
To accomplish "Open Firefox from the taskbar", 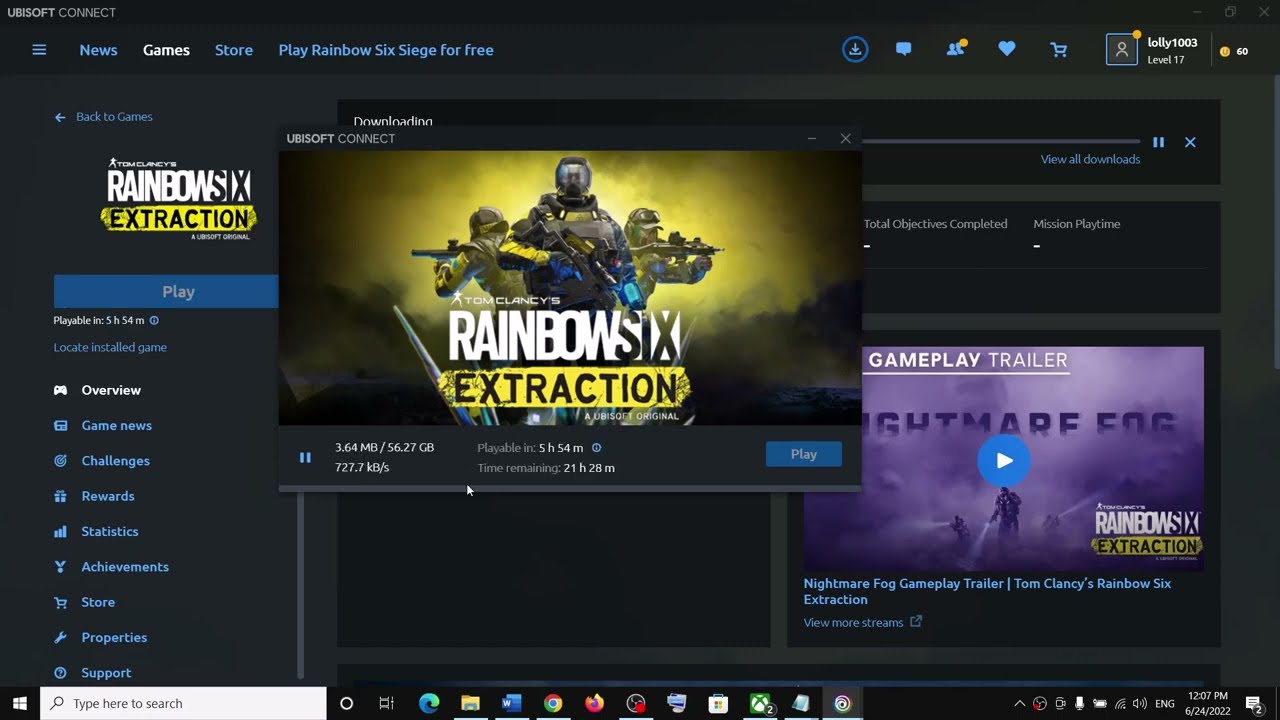I will point(594,703).
